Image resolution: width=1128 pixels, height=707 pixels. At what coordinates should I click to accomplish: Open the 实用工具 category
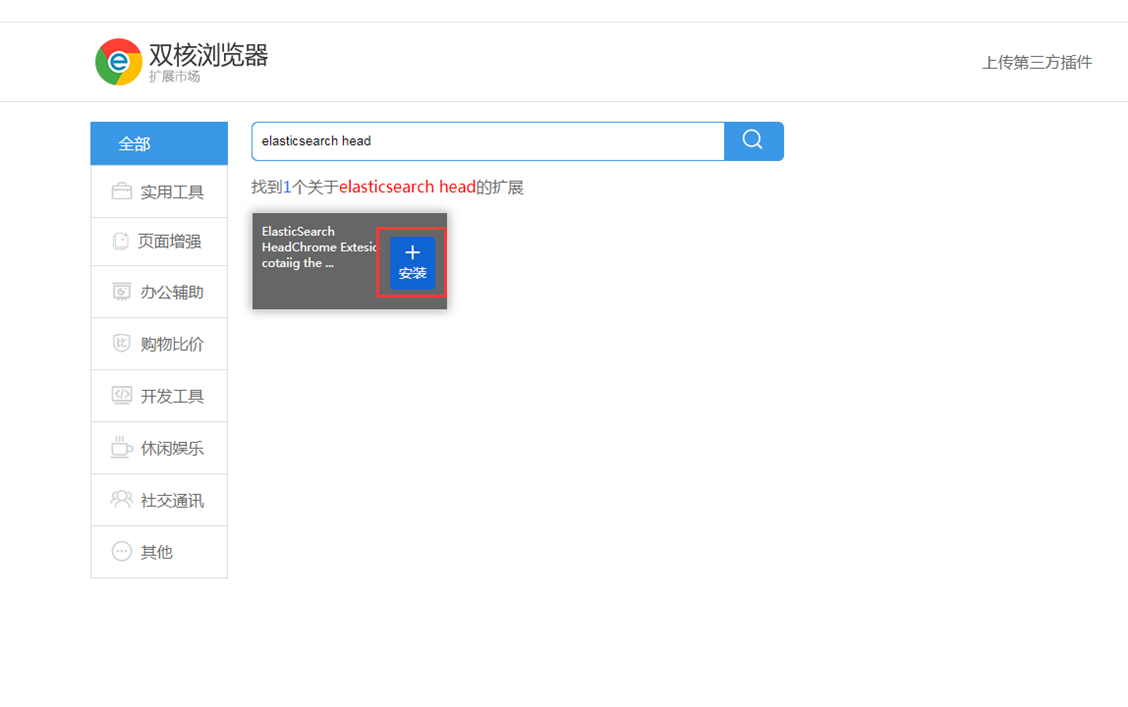pyautogui.click(x=159, y=191)
